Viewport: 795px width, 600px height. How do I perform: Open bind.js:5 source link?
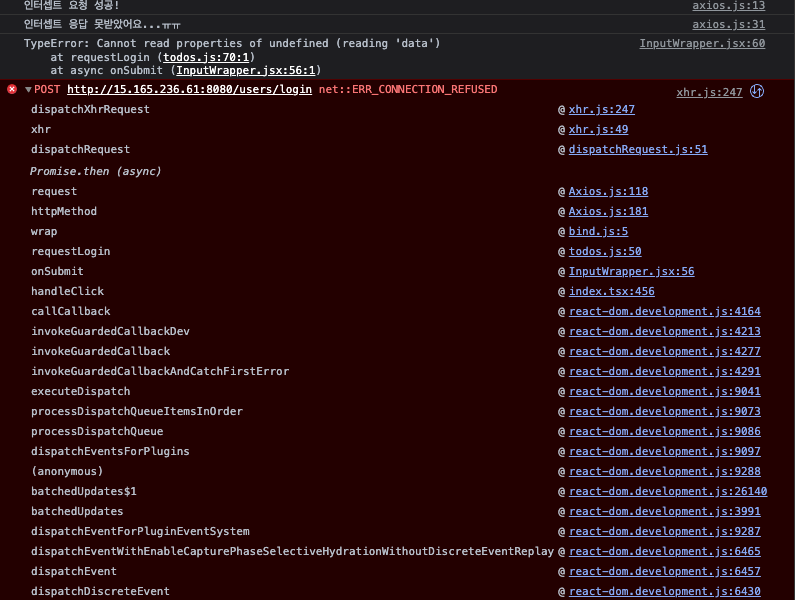pyautogui.click(x=598, y=231)
